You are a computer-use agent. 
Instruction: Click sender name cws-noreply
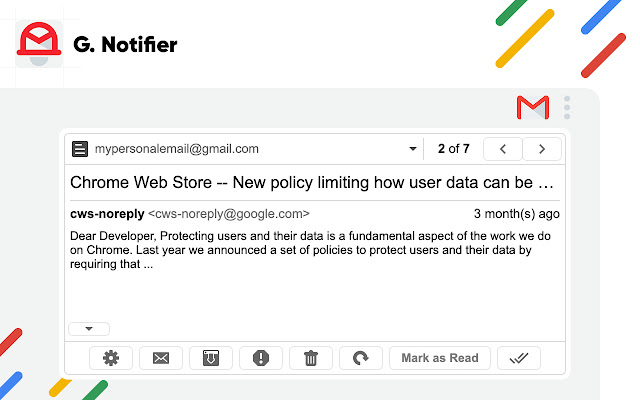coord(107,213)
